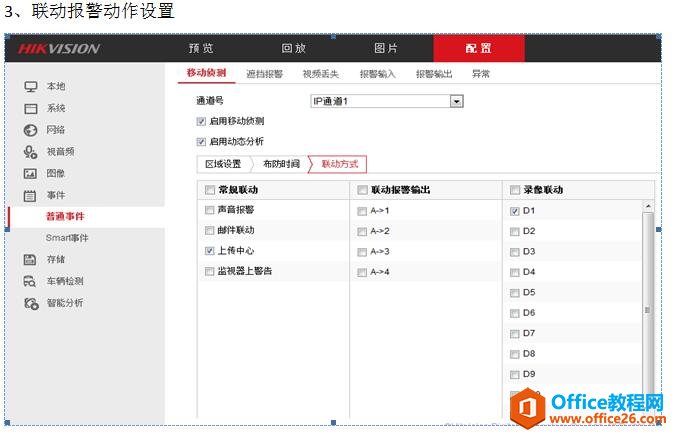Screen dimensions: 673x436
Task: Open the 遮挡报警 tab
Action: coord(264,73)
